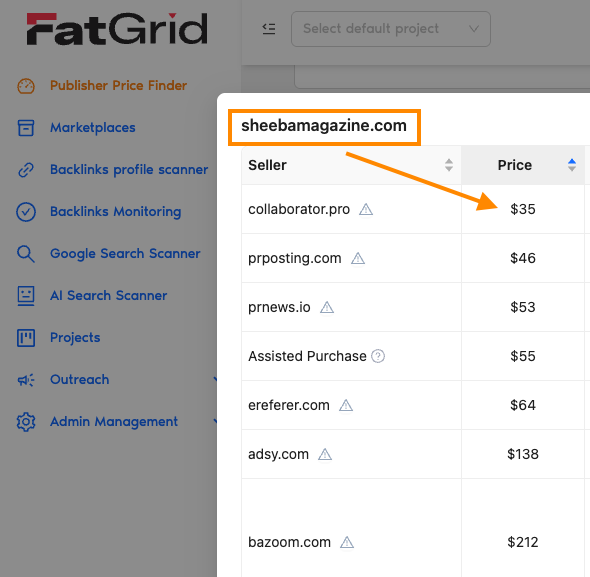Click the Publisher Price Finder gauge icon

(26, 86)
